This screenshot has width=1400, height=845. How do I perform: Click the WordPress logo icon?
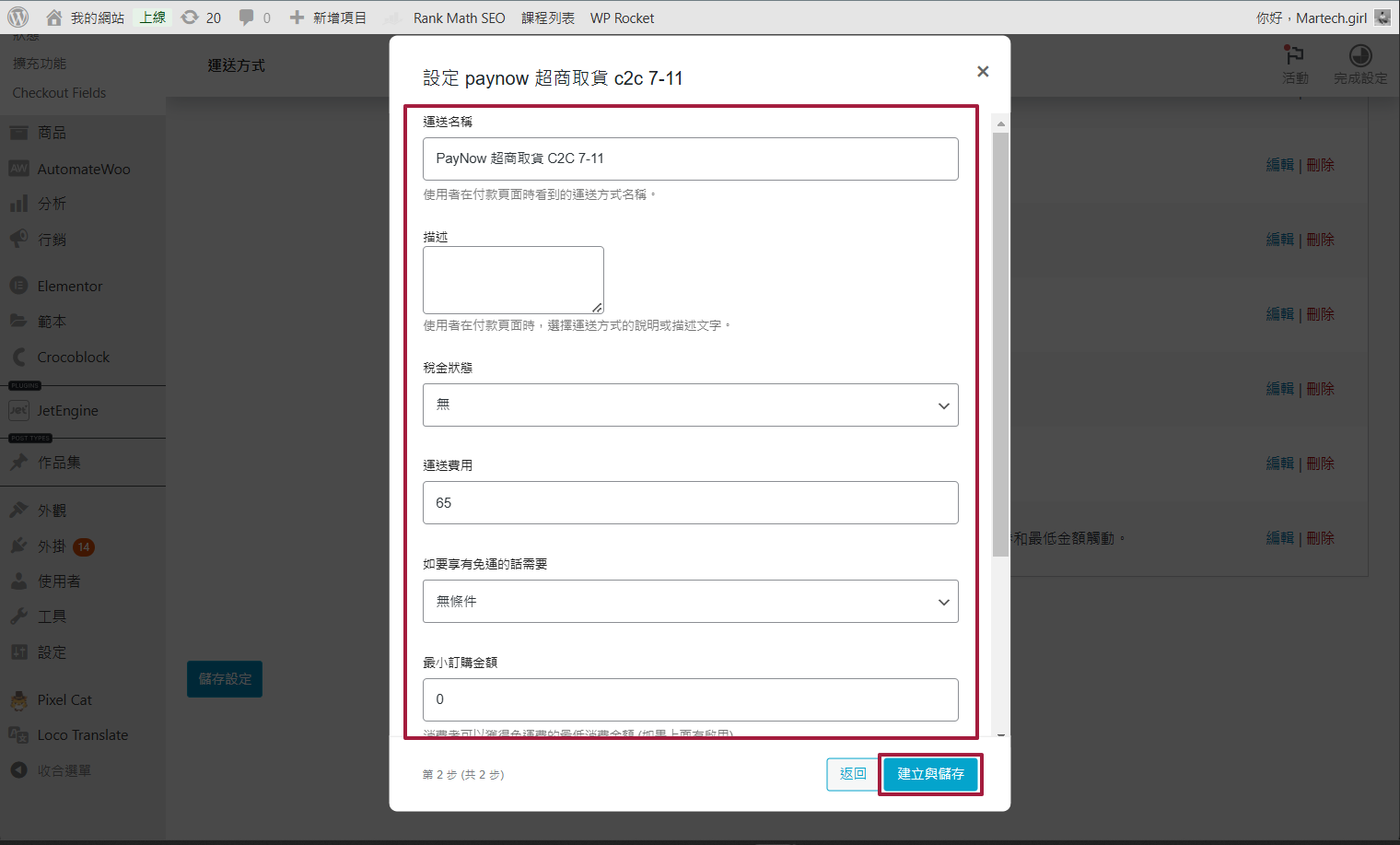18,17
